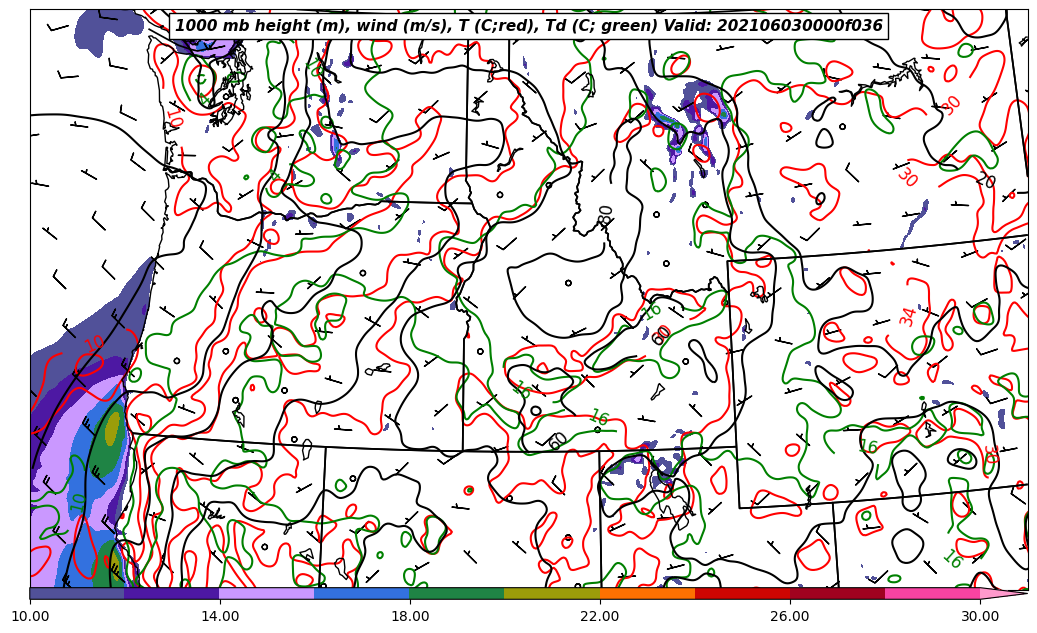Image resolution: width=1037 pixels, height=633 pixels.
Task: Click the olive-yellow shaded patch off the coast
Action: click(113, 428)
